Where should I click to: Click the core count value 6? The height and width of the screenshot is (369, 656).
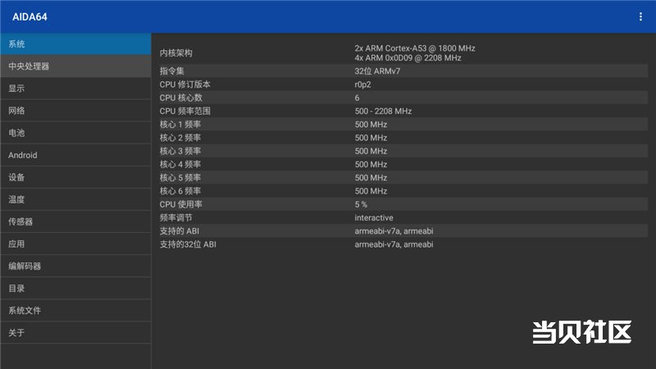click(357, 98)
